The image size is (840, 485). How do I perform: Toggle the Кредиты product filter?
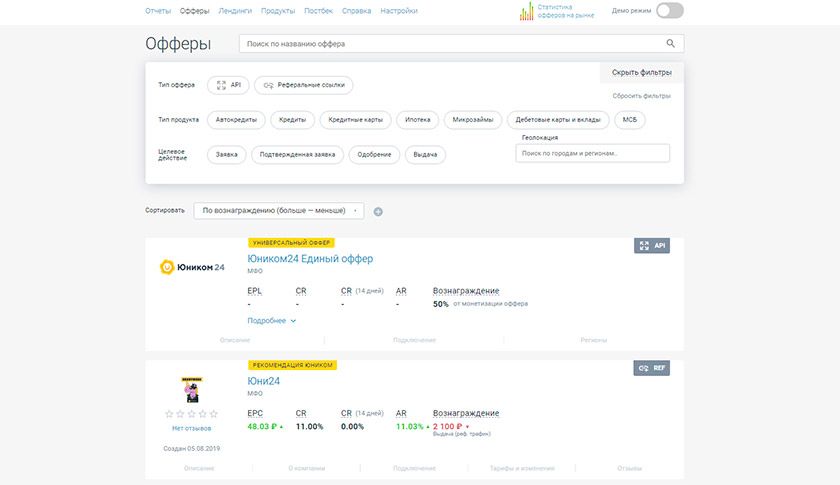[x=292, y=120]
